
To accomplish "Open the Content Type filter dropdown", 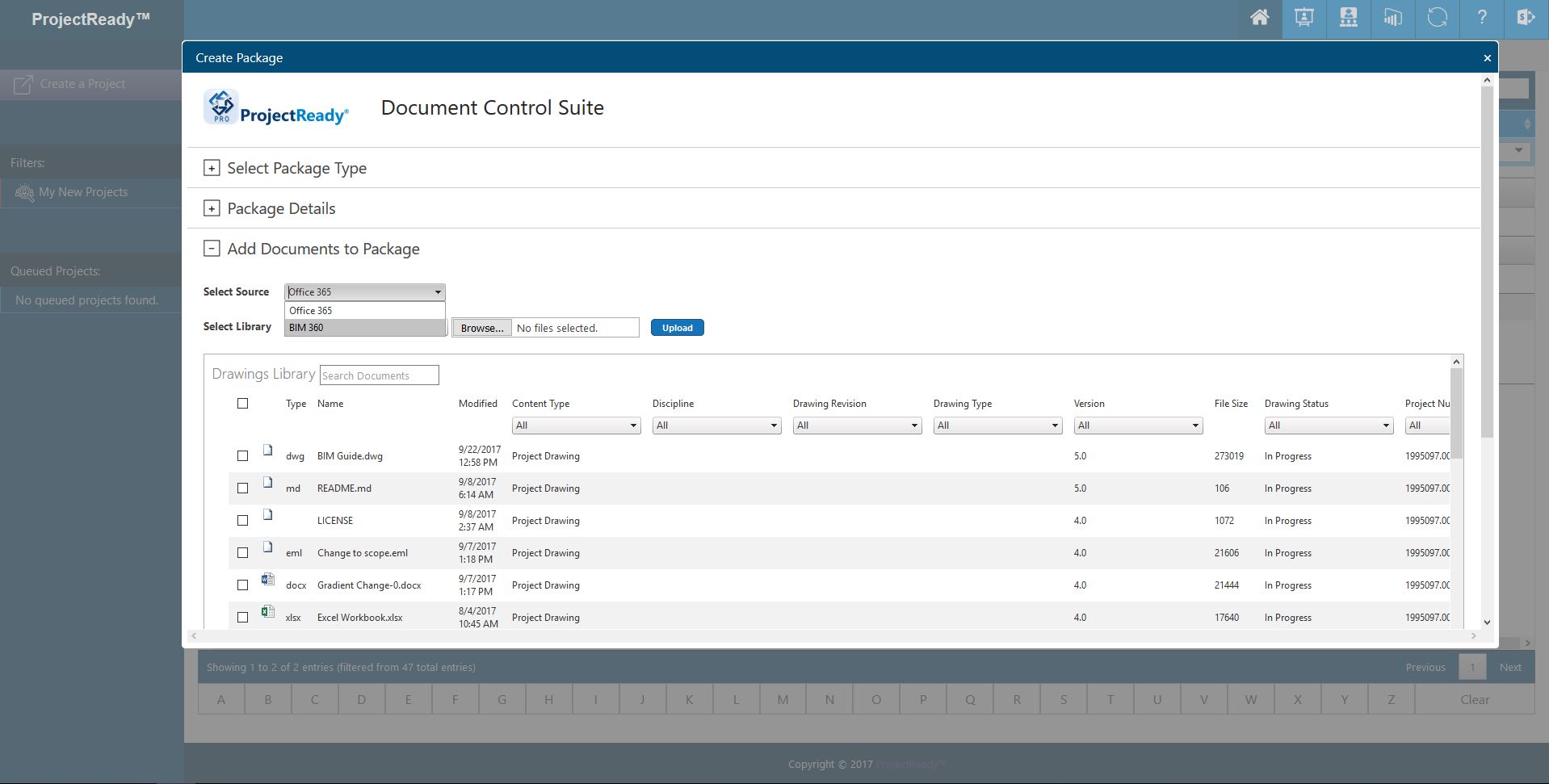I will coord(577,426).
